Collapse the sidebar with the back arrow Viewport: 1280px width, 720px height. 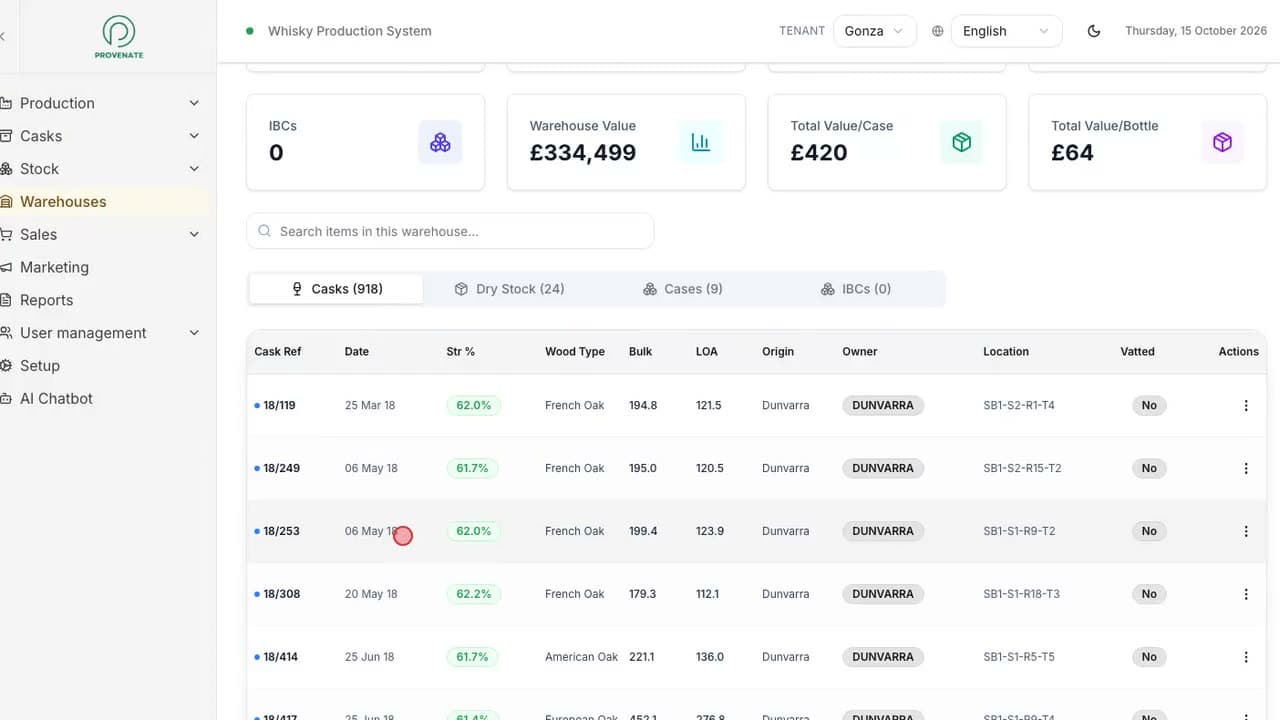3,36
